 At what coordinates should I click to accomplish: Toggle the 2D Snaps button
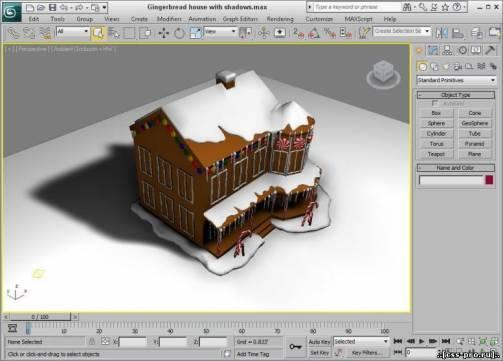pos(298,33)
